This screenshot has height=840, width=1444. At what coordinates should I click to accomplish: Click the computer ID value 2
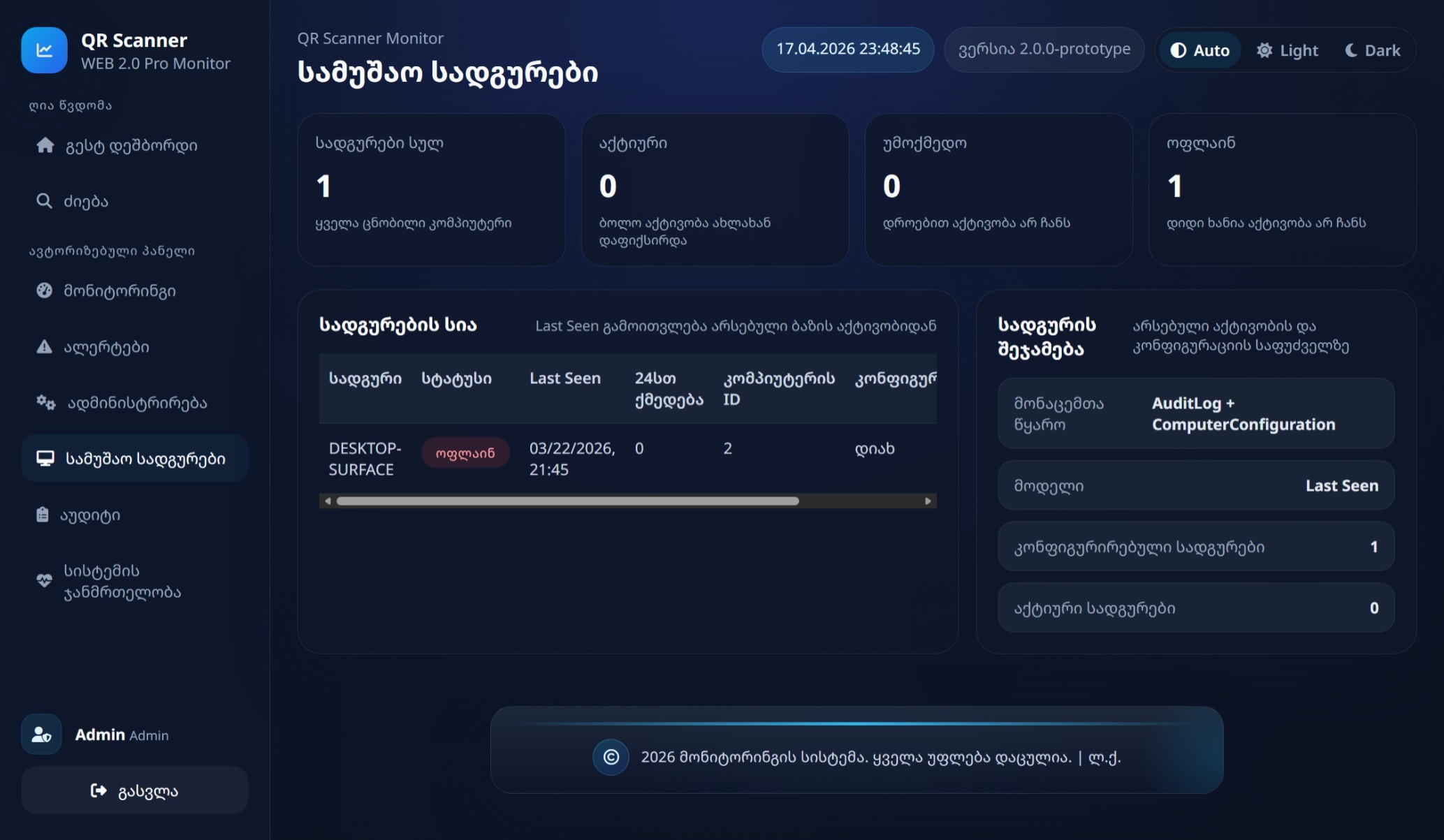tap(727, 448)
